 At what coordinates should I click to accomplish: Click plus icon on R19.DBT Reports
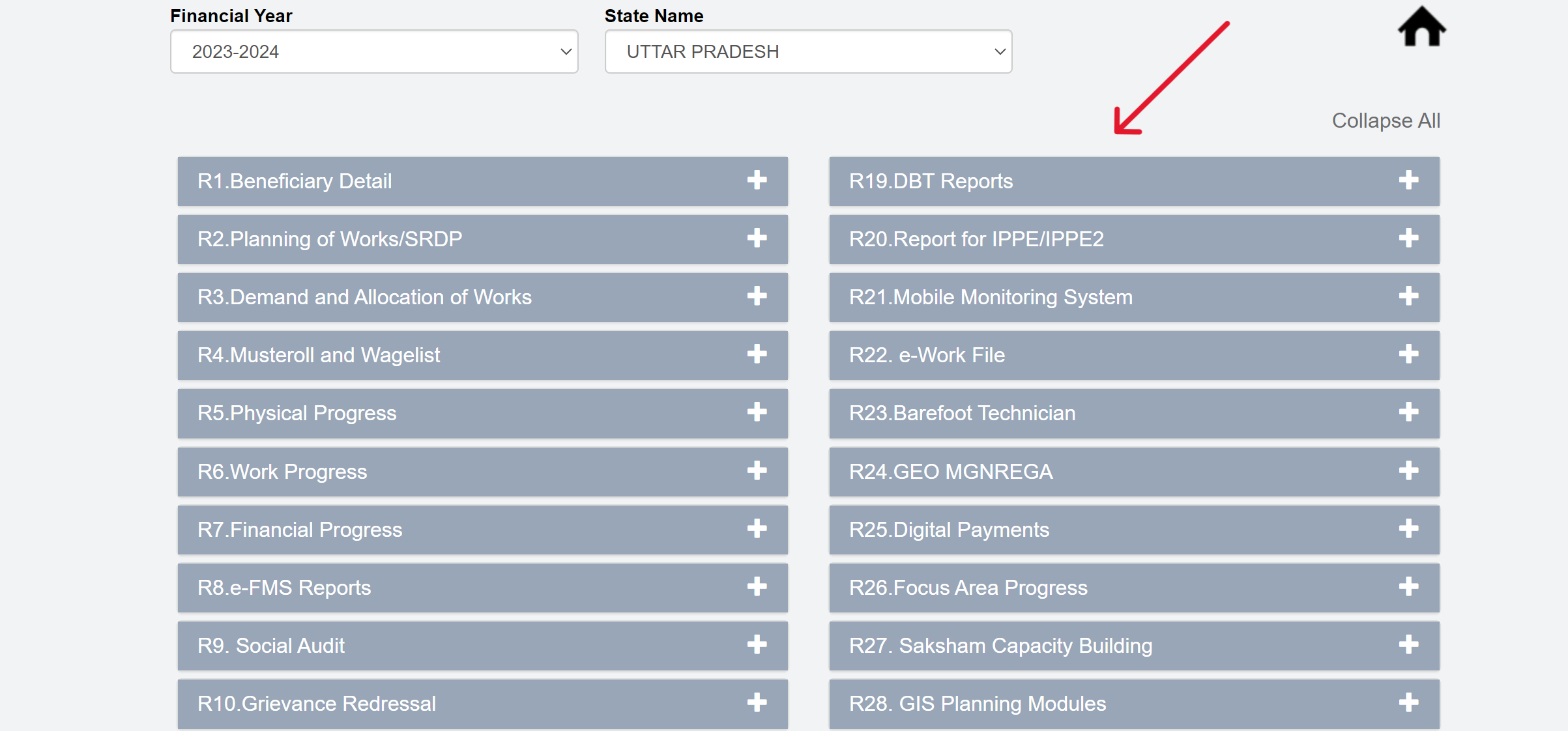1408,180
